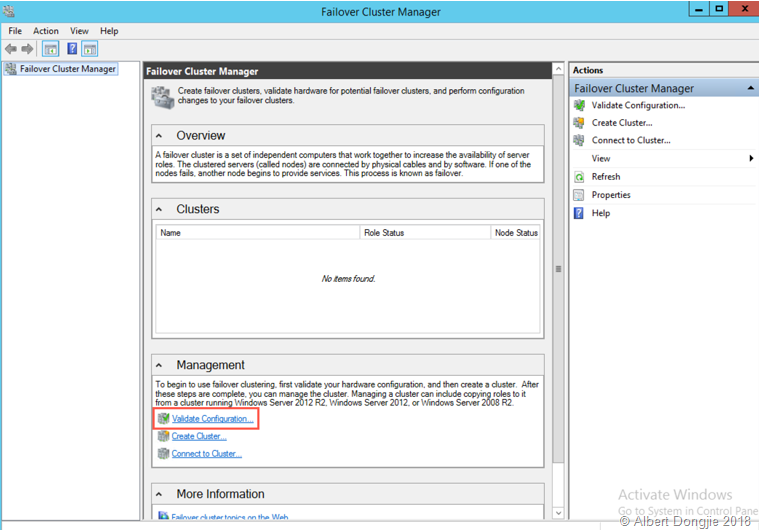Collapse the Clusters section
Image resolution: width=759 pixels, height=530 pixels.
point(159,210)
